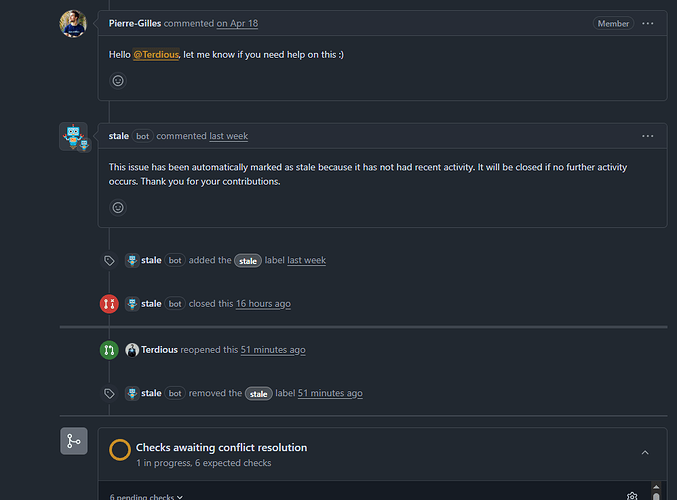Click the stale bot avatar image
677x500 pixels.
pyautogui.click(x=73, y=137)
